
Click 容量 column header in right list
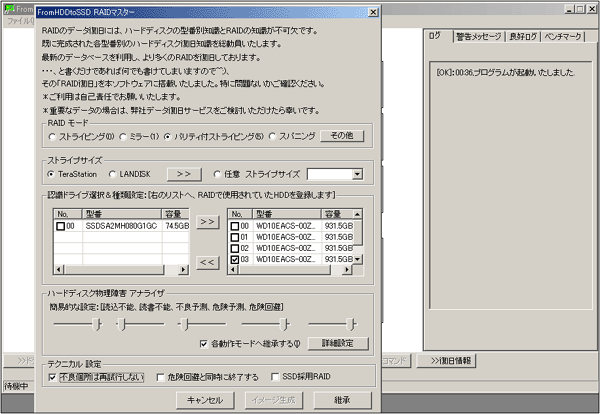click(337, 214)
